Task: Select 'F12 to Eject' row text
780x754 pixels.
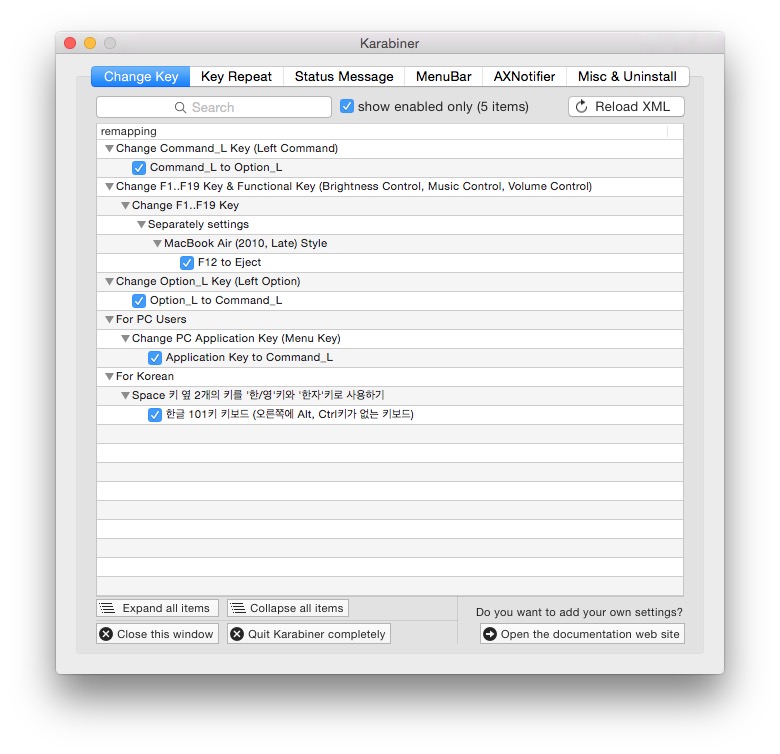Action: click(x=229, y=262)
